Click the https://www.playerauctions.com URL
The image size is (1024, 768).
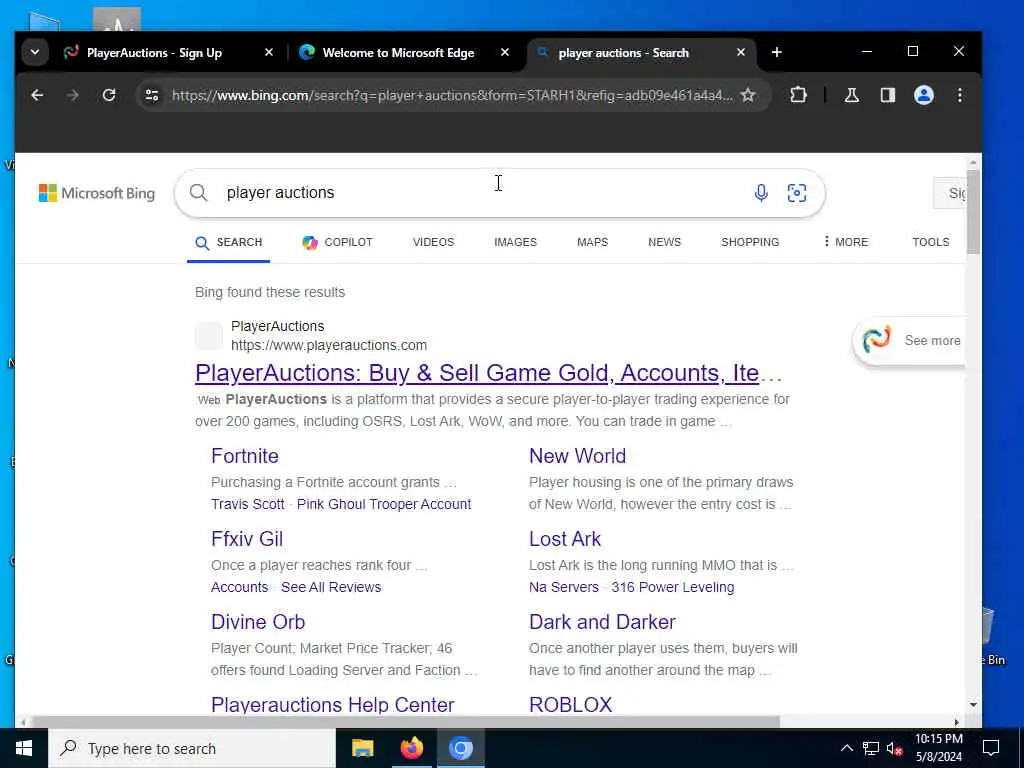(x=328, y=345)
